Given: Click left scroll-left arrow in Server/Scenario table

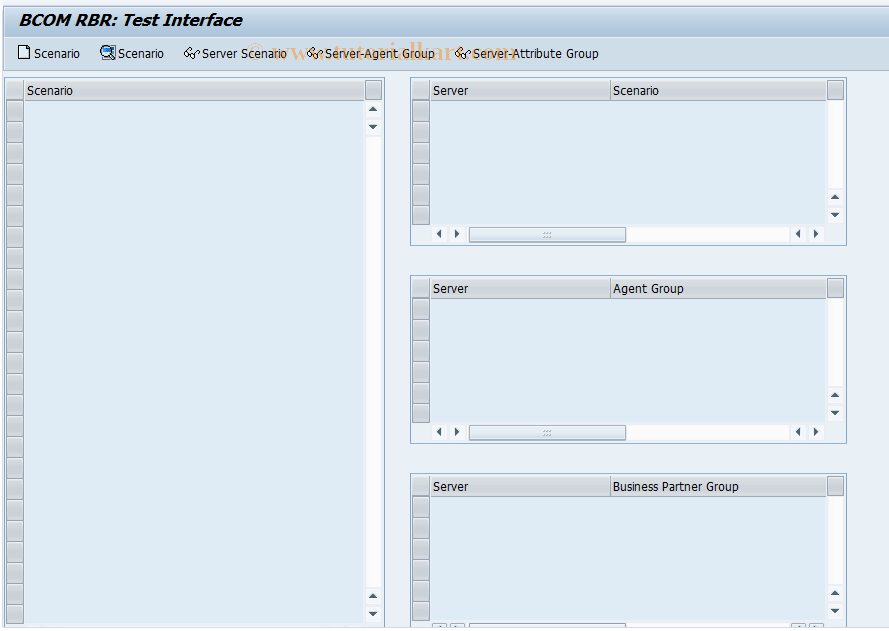Looking at the screenshot, I should point(439,234).
